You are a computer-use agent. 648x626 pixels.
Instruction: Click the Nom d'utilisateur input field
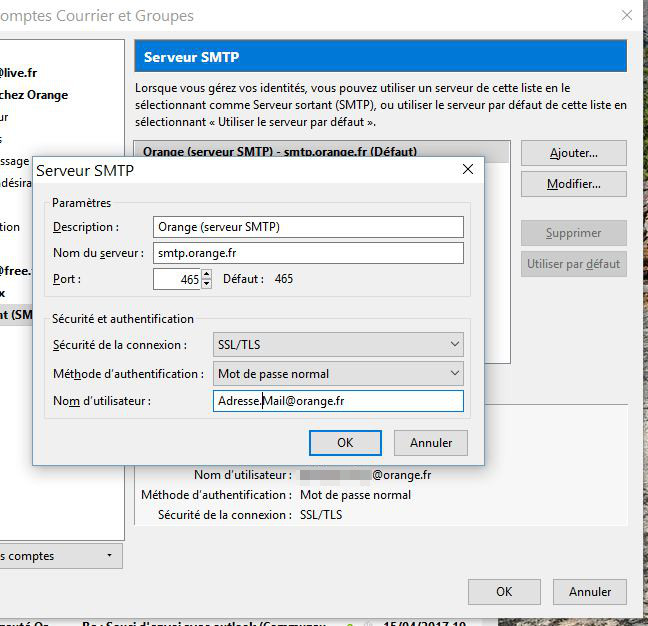pos(338,401)
